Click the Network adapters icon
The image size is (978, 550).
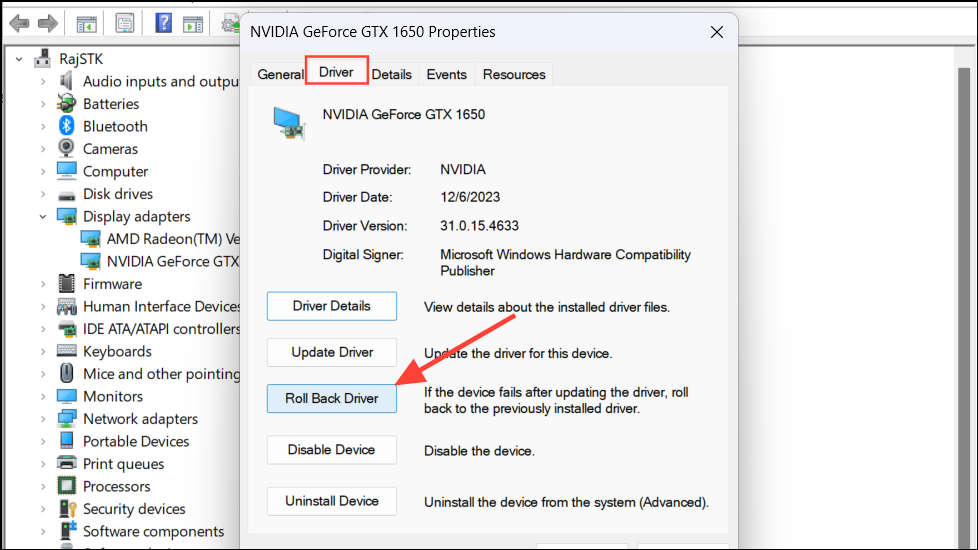[x=66, y=418]
